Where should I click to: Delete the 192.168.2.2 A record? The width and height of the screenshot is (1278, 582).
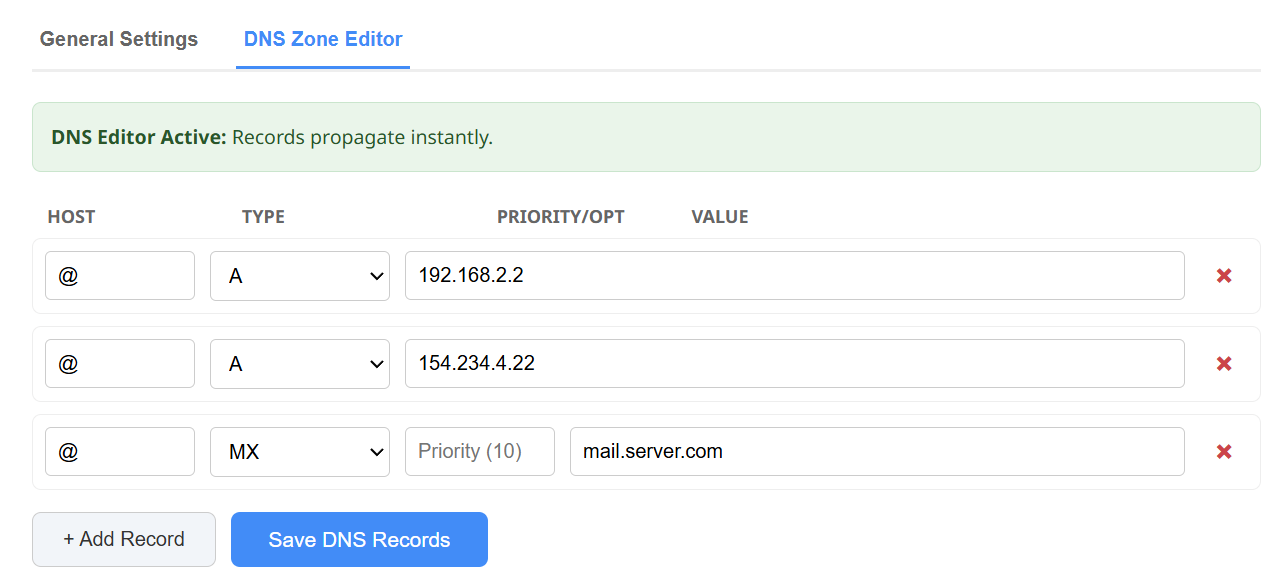tap(1223, 276)
